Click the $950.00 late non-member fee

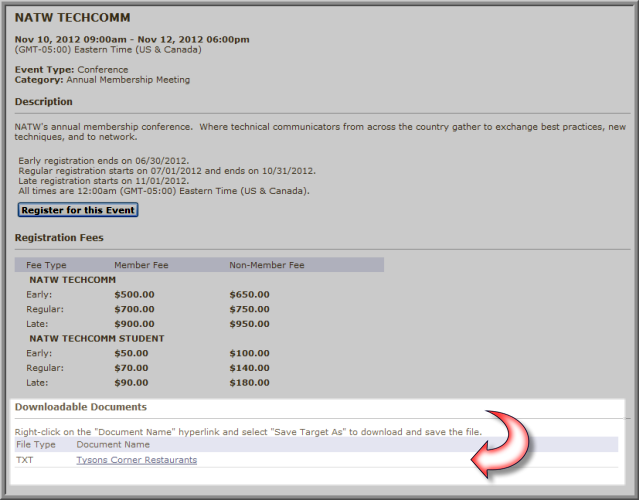pos(249,324)
